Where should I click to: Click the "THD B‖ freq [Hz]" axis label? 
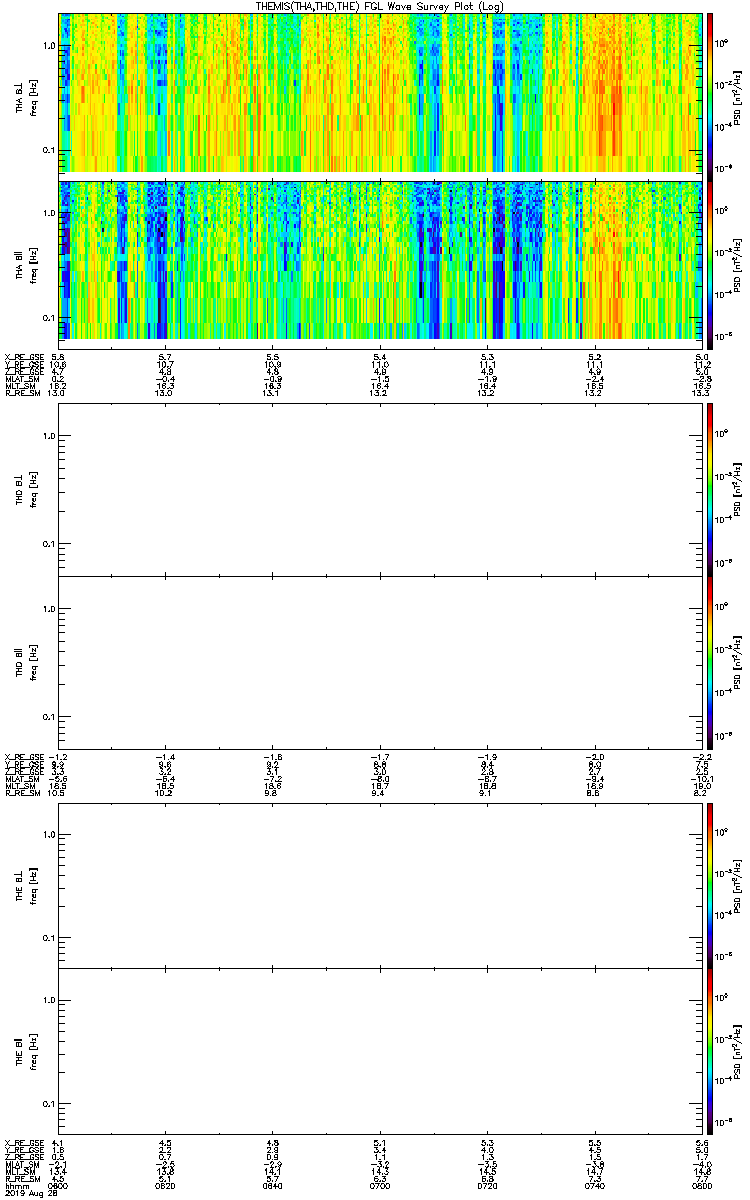click(x=24, y=662)
